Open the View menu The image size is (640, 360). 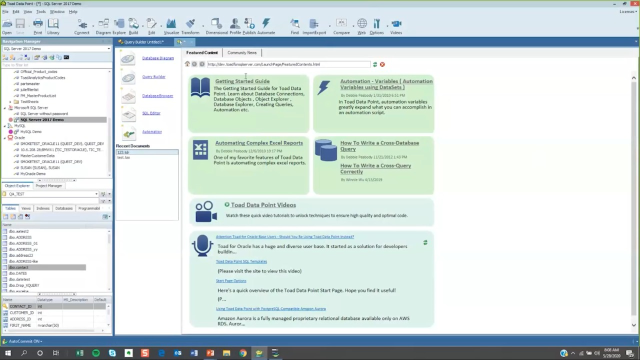click(x=28, y=12)
